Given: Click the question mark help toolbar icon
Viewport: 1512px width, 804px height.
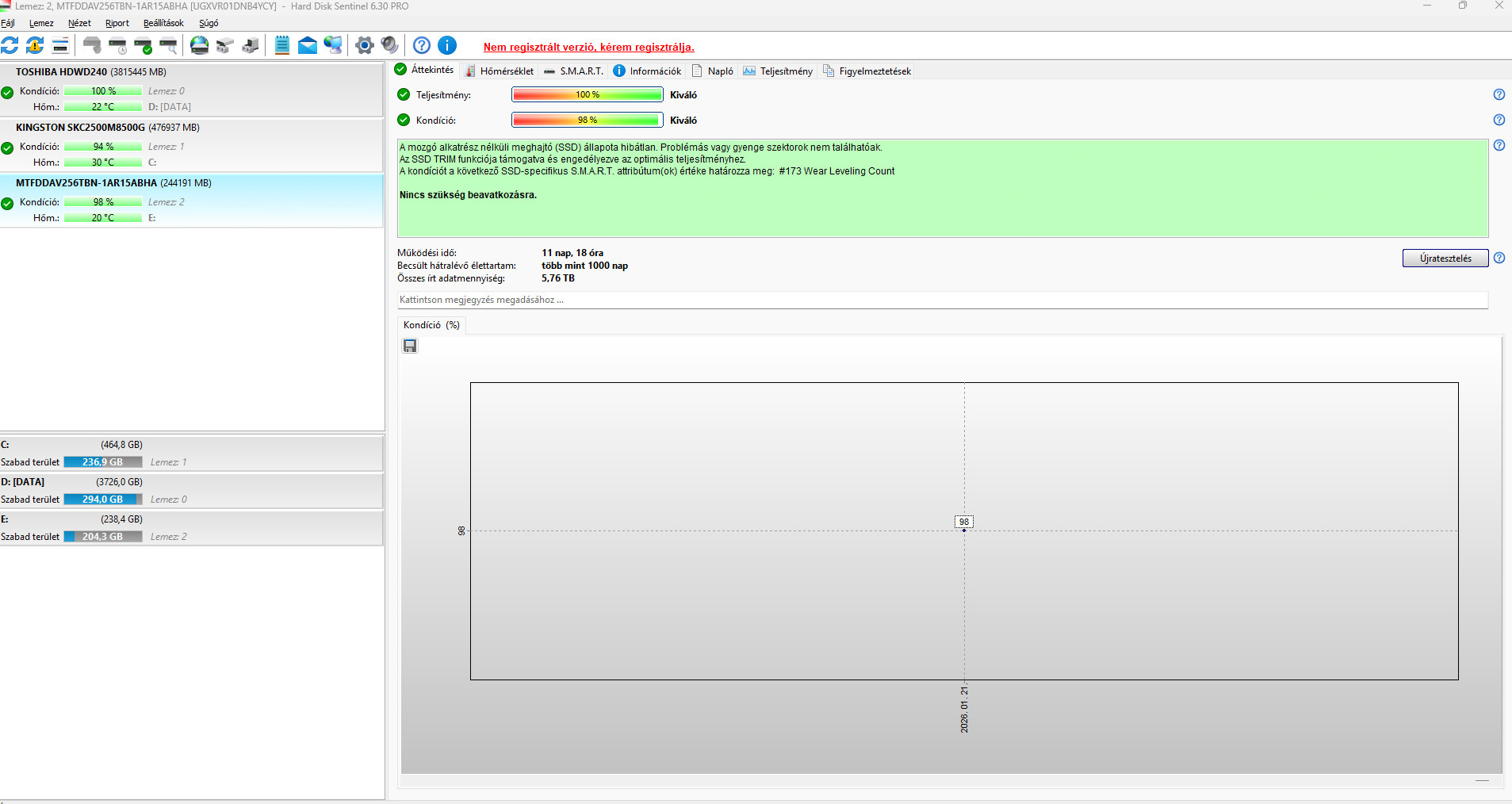Looking at the screenshot, I should [422, 45].
